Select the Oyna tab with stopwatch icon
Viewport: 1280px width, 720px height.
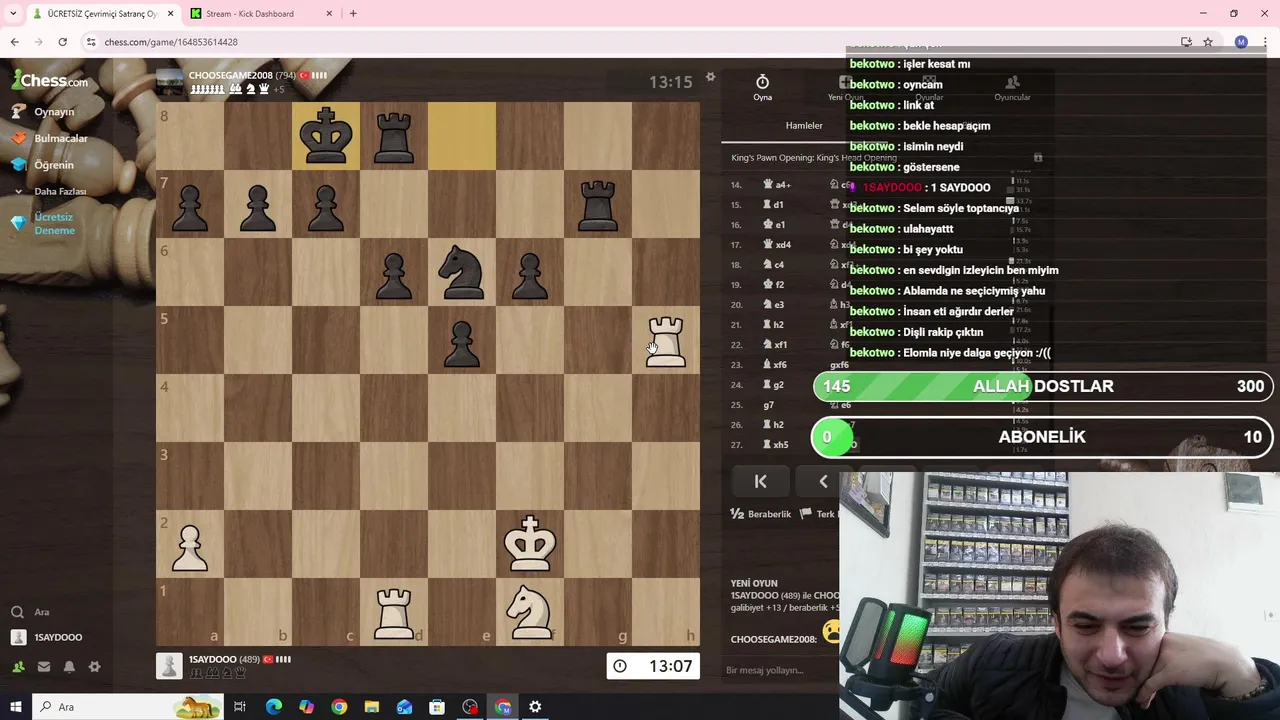762,87
